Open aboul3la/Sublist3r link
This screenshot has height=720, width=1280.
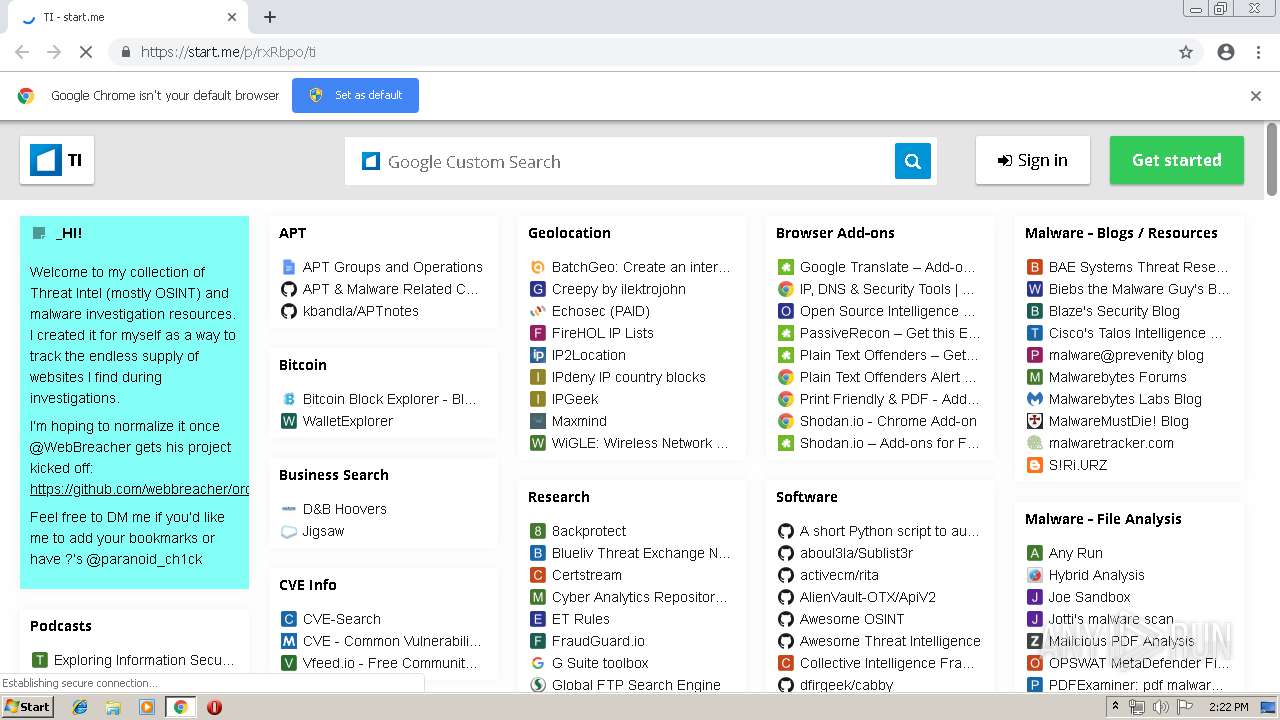[x=856, y=553]
